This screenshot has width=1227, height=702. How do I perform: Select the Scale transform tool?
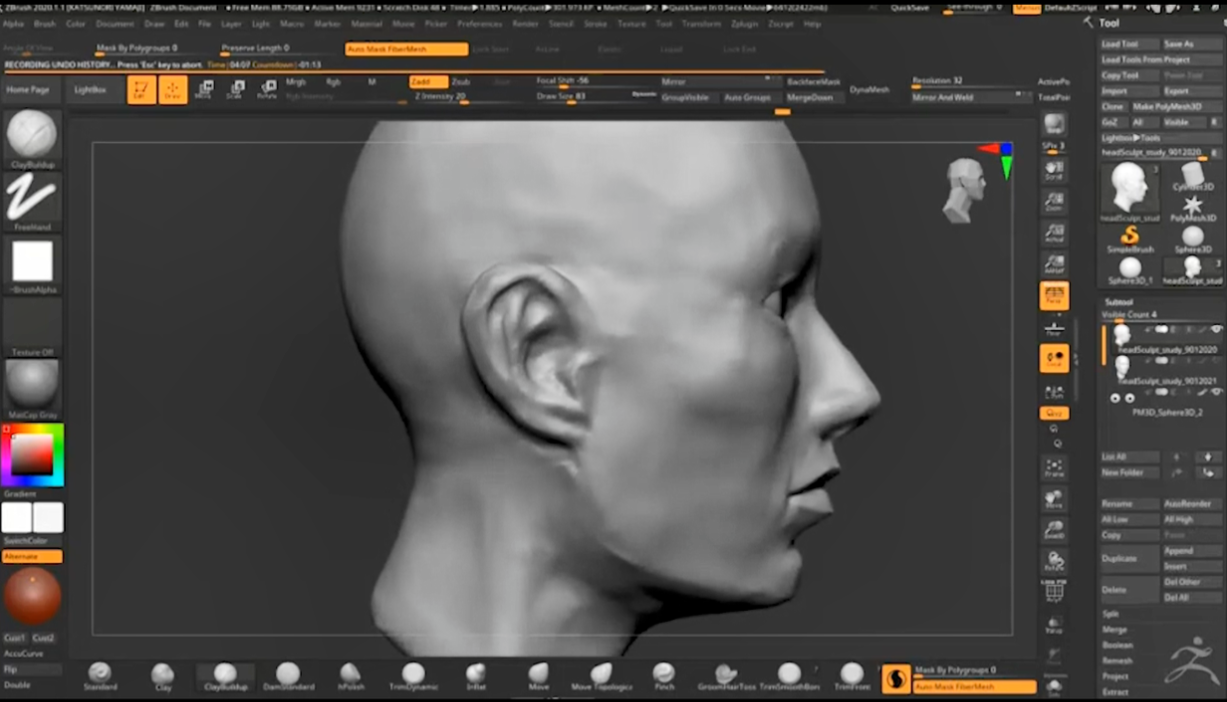(x=235, y=90)
